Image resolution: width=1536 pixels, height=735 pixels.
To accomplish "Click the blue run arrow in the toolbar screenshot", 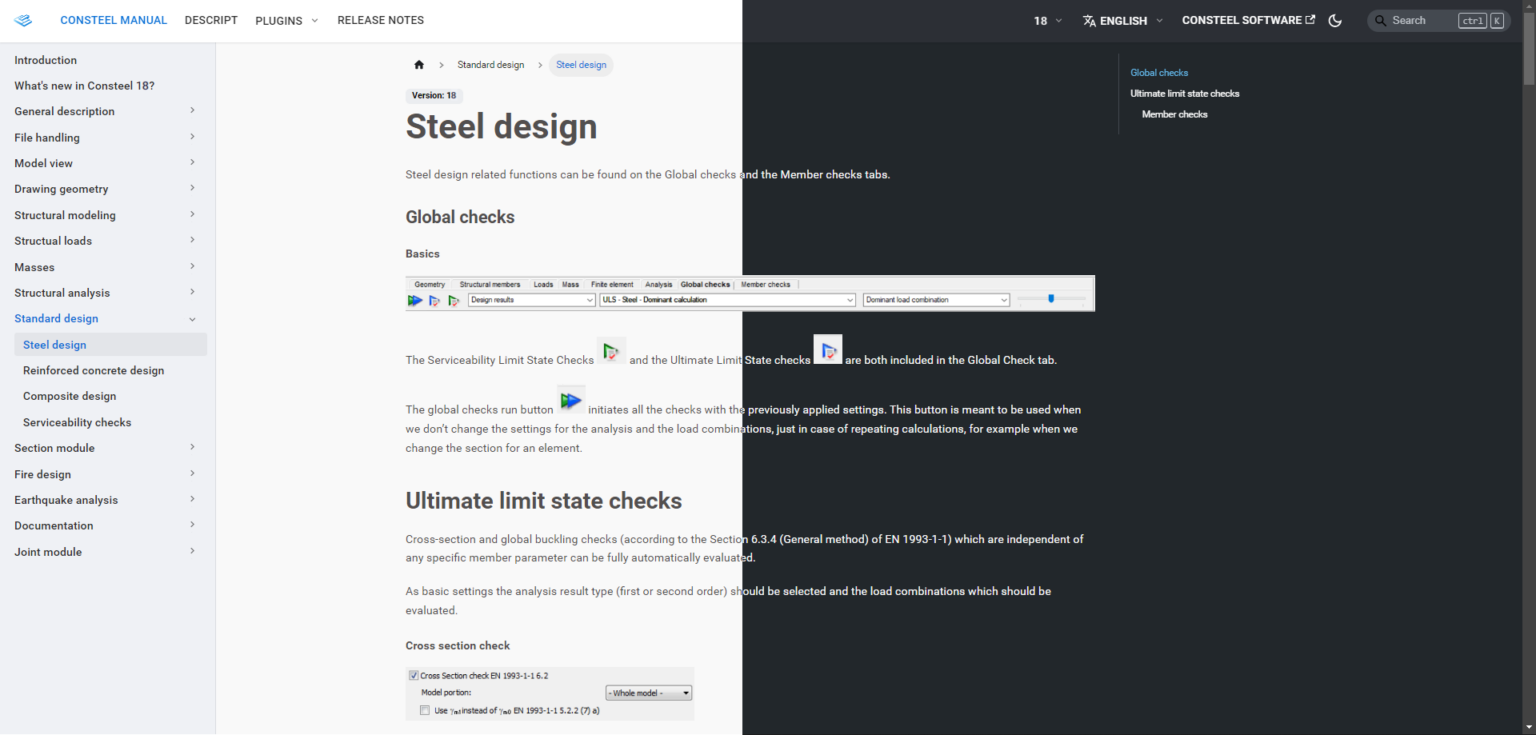I will coord(415,300).
